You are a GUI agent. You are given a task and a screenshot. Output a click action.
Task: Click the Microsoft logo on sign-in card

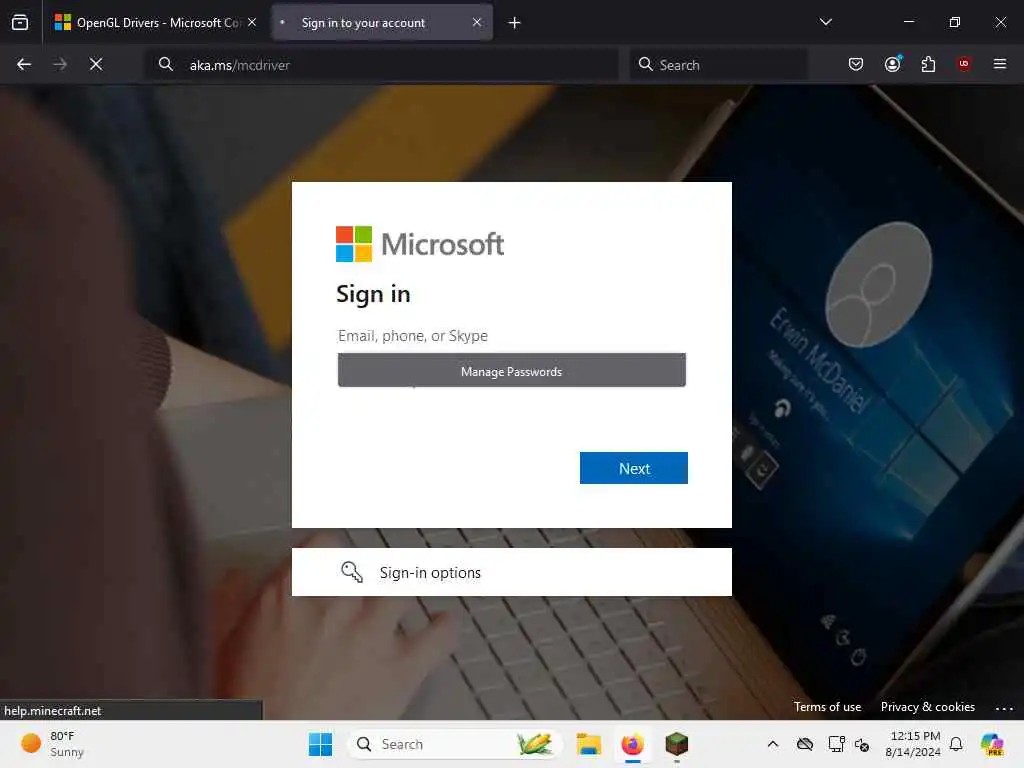click(x=420, y=244)
